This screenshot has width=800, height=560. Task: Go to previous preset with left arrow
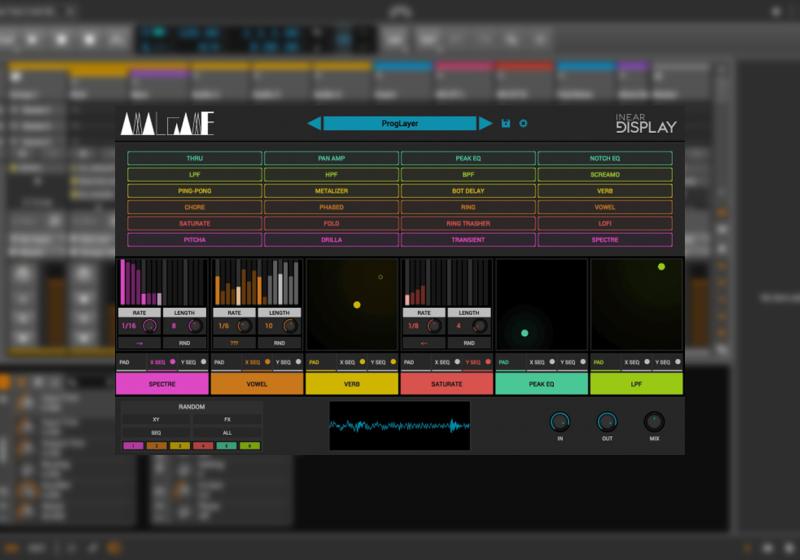(315, 124)
